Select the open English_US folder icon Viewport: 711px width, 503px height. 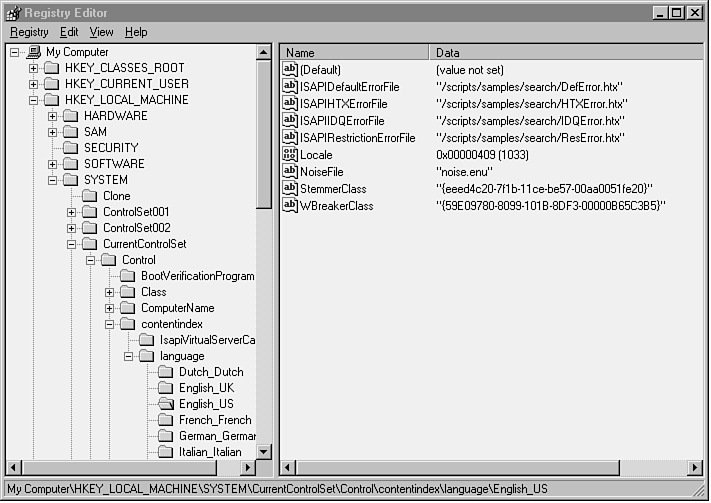click(166, 404)
